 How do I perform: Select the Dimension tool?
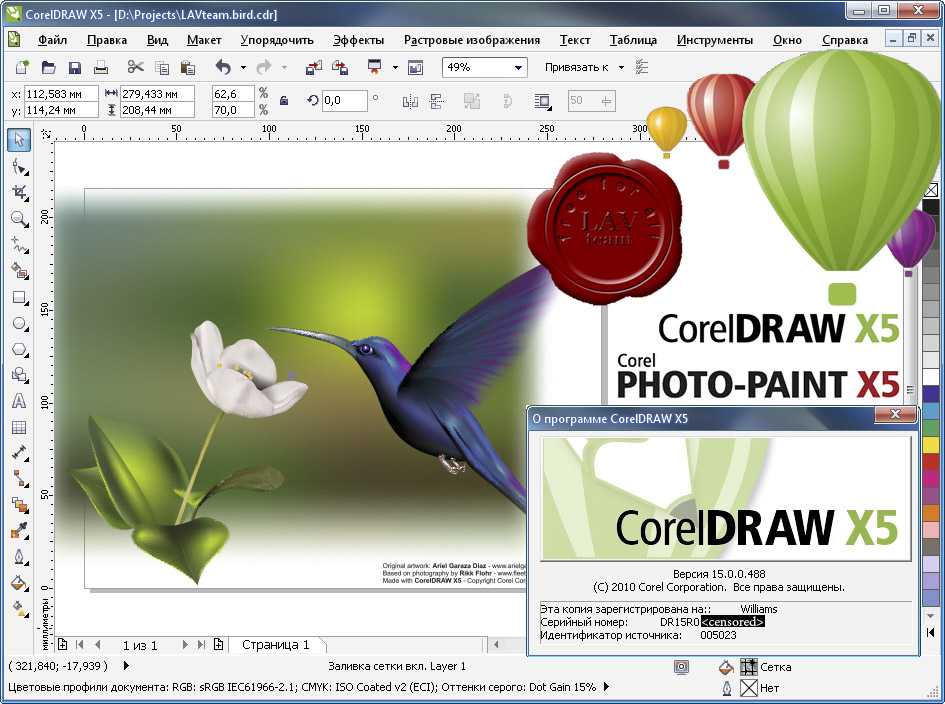coord(19,453)
